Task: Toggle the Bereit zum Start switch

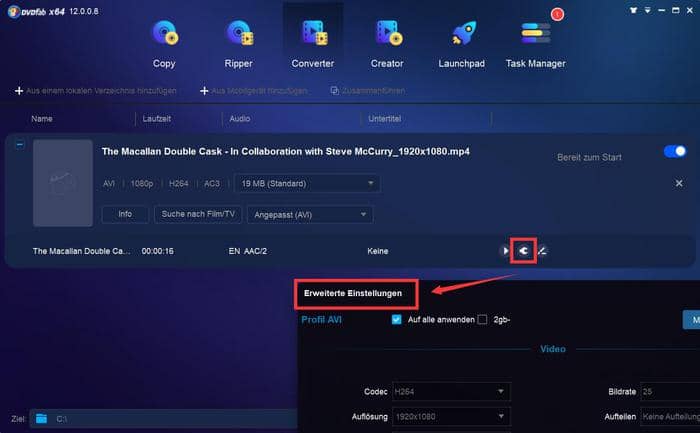Action: 675,151
